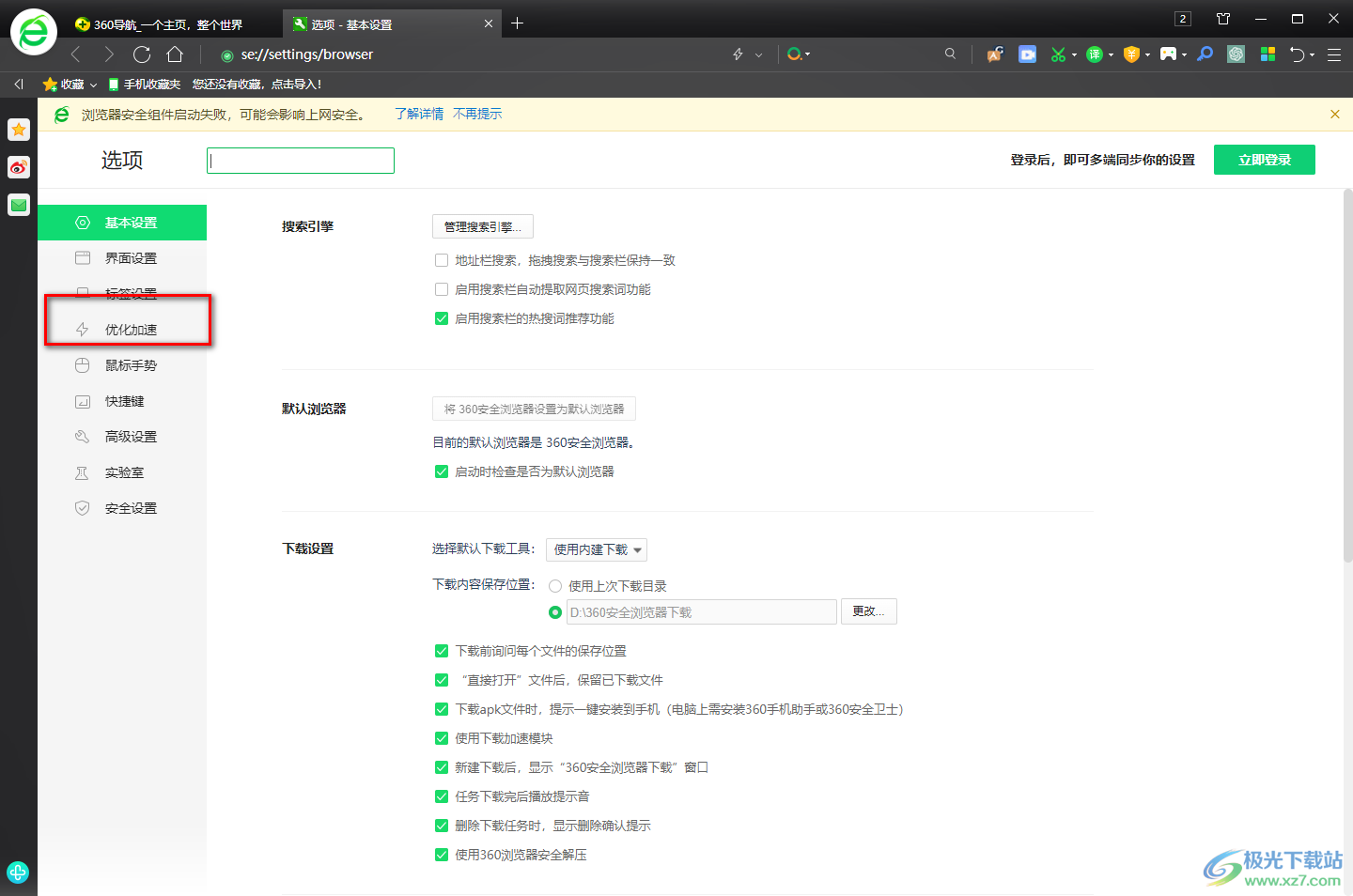This screenshot has height=896, width=1353.
Task: Open the skin shirt icon in title bar
Action: click(x=1223, y=19)
